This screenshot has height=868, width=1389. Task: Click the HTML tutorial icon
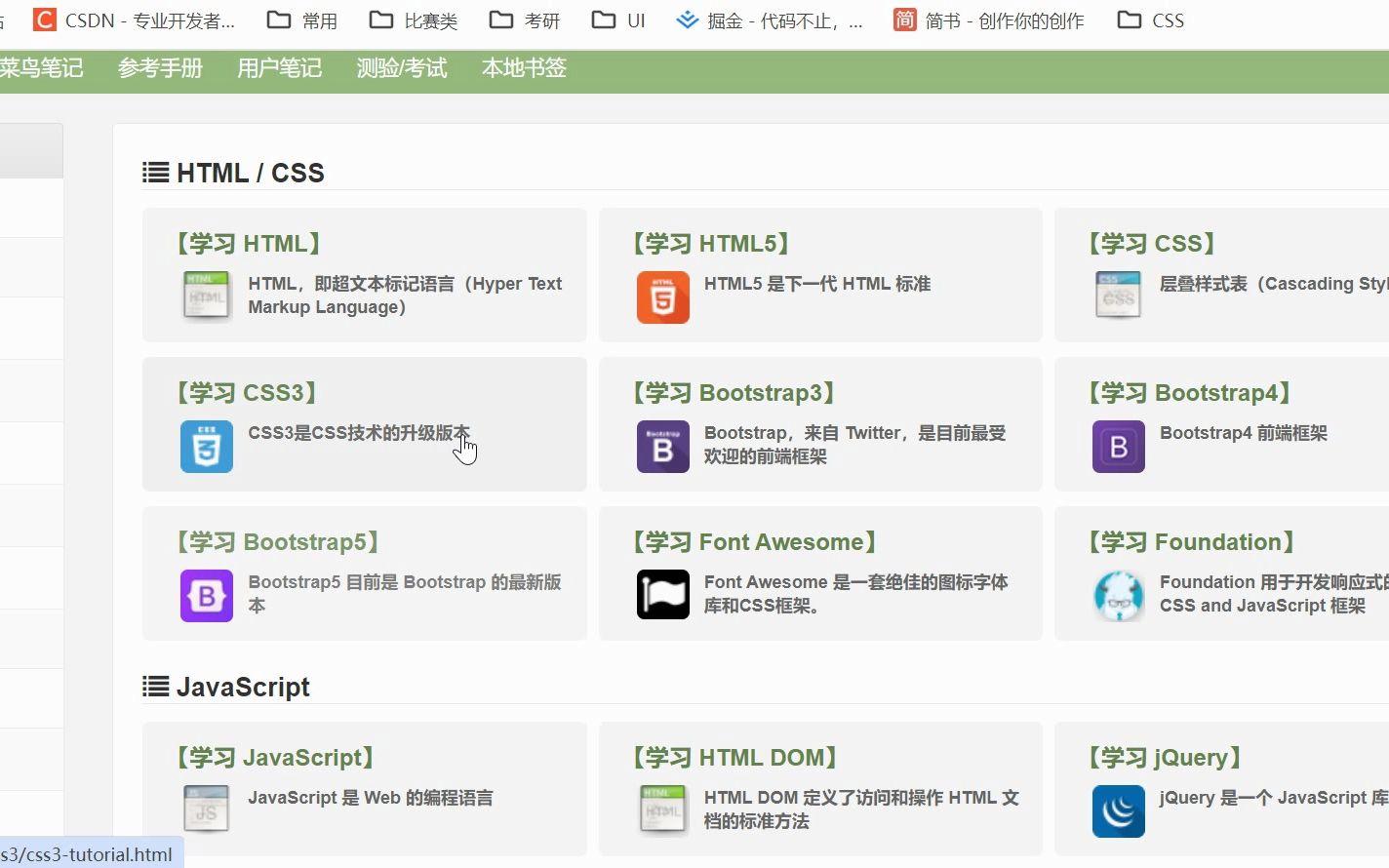(207, 296)
